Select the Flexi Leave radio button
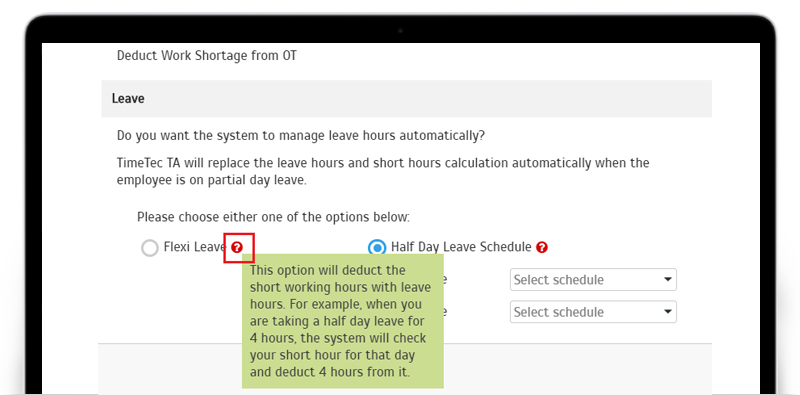800x395 pixels. click(x=149, y=248)
